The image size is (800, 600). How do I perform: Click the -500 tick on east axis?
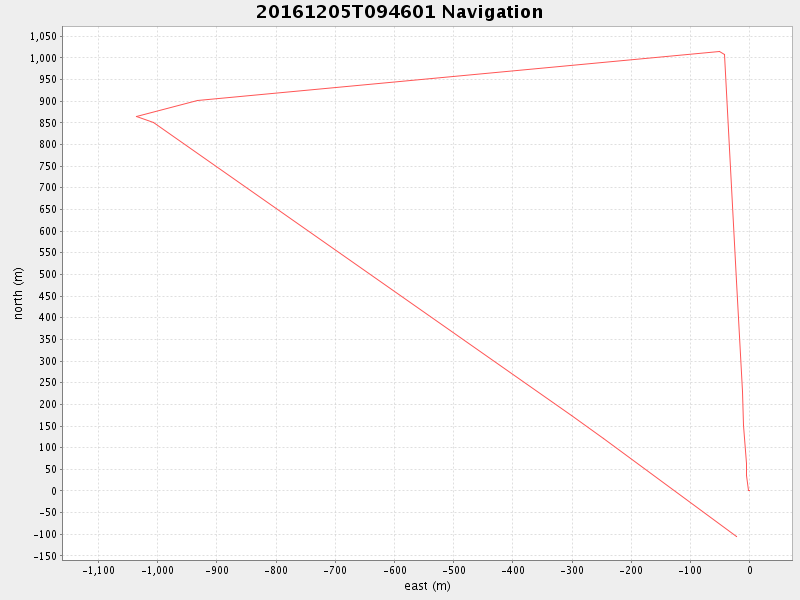[453, 571]
